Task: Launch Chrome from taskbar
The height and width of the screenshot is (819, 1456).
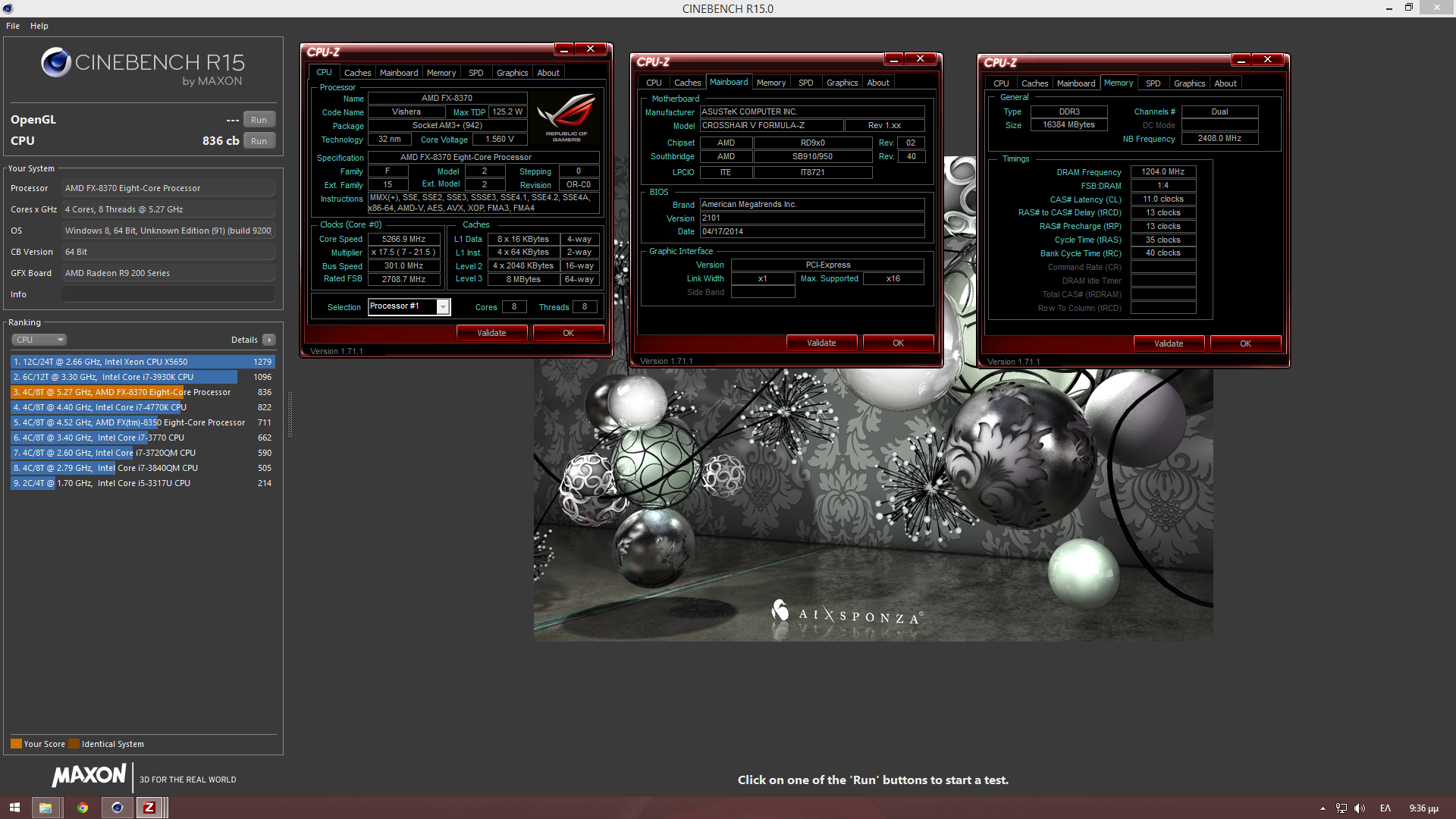Action: pos(82,808)
